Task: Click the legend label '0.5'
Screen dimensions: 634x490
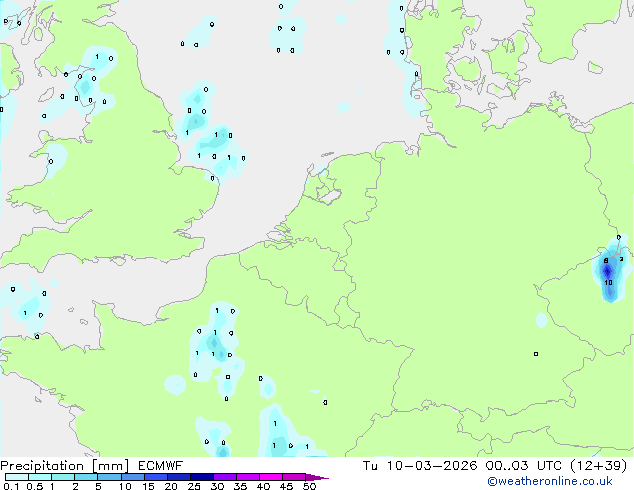Action: 35,486
